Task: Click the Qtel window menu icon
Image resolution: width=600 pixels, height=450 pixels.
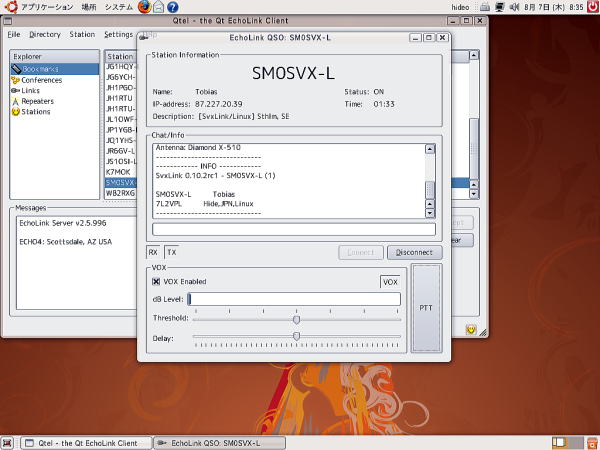Action: coord(7,21)
